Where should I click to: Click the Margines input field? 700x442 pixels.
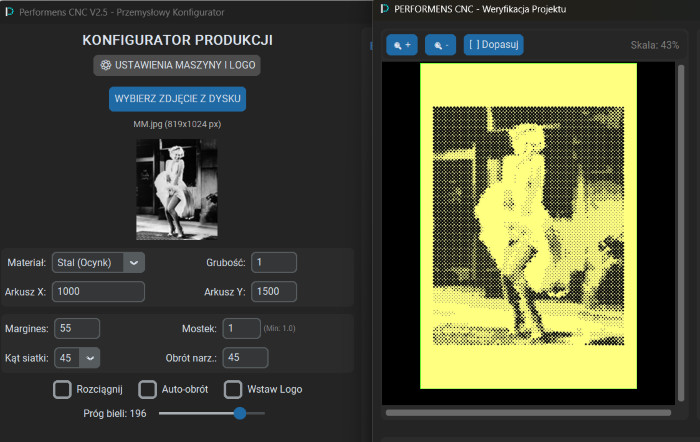(x=77, y=328)
